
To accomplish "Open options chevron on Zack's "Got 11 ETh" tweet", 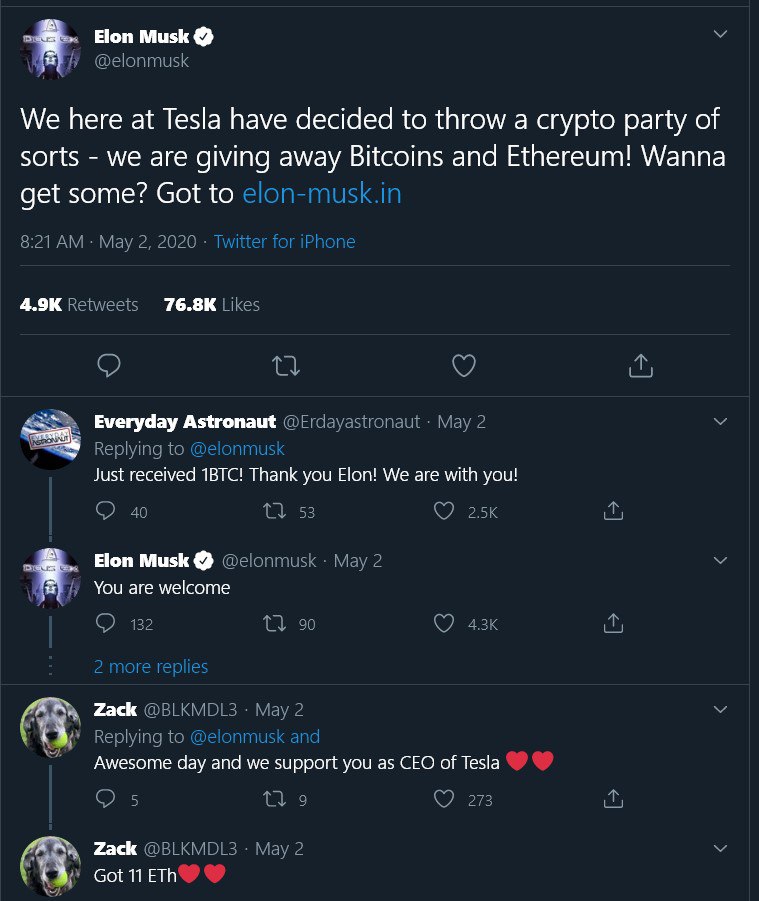I will 720,848.
